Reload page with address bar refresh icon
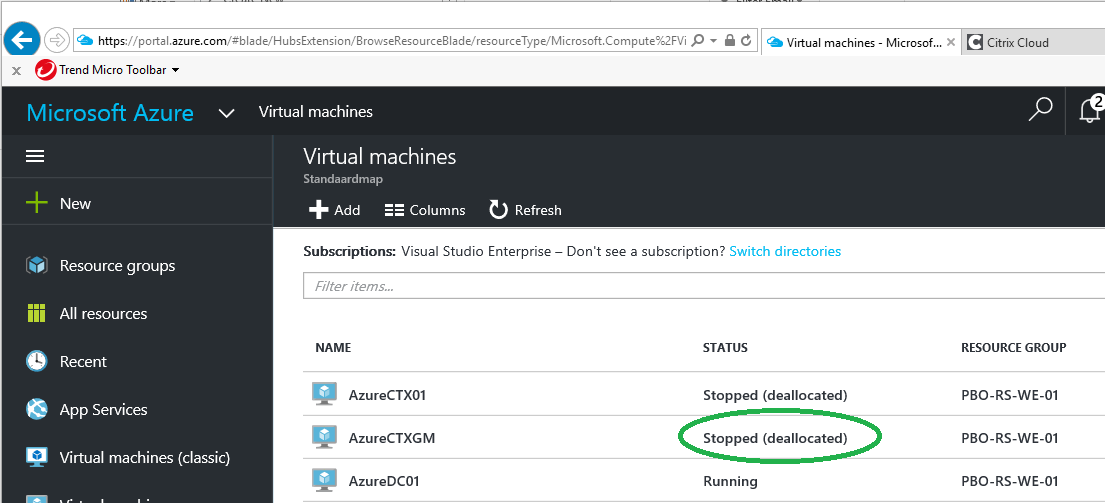This screenshot has width=1105, height=503. click(x=746, y=41)
